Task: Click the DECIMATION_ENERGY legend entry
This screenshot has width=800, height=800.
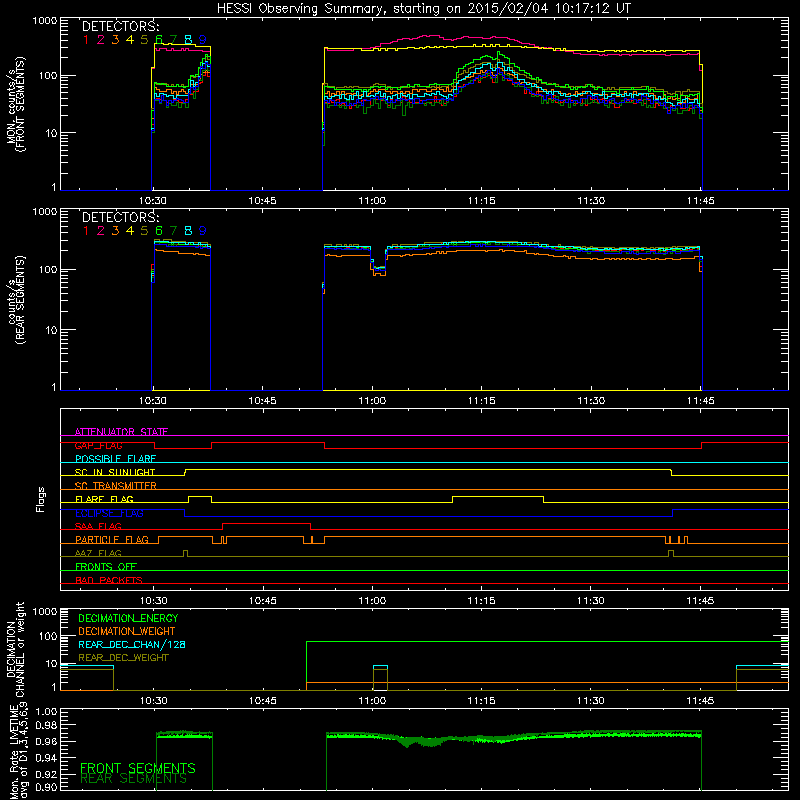Action: pos(128,618)
